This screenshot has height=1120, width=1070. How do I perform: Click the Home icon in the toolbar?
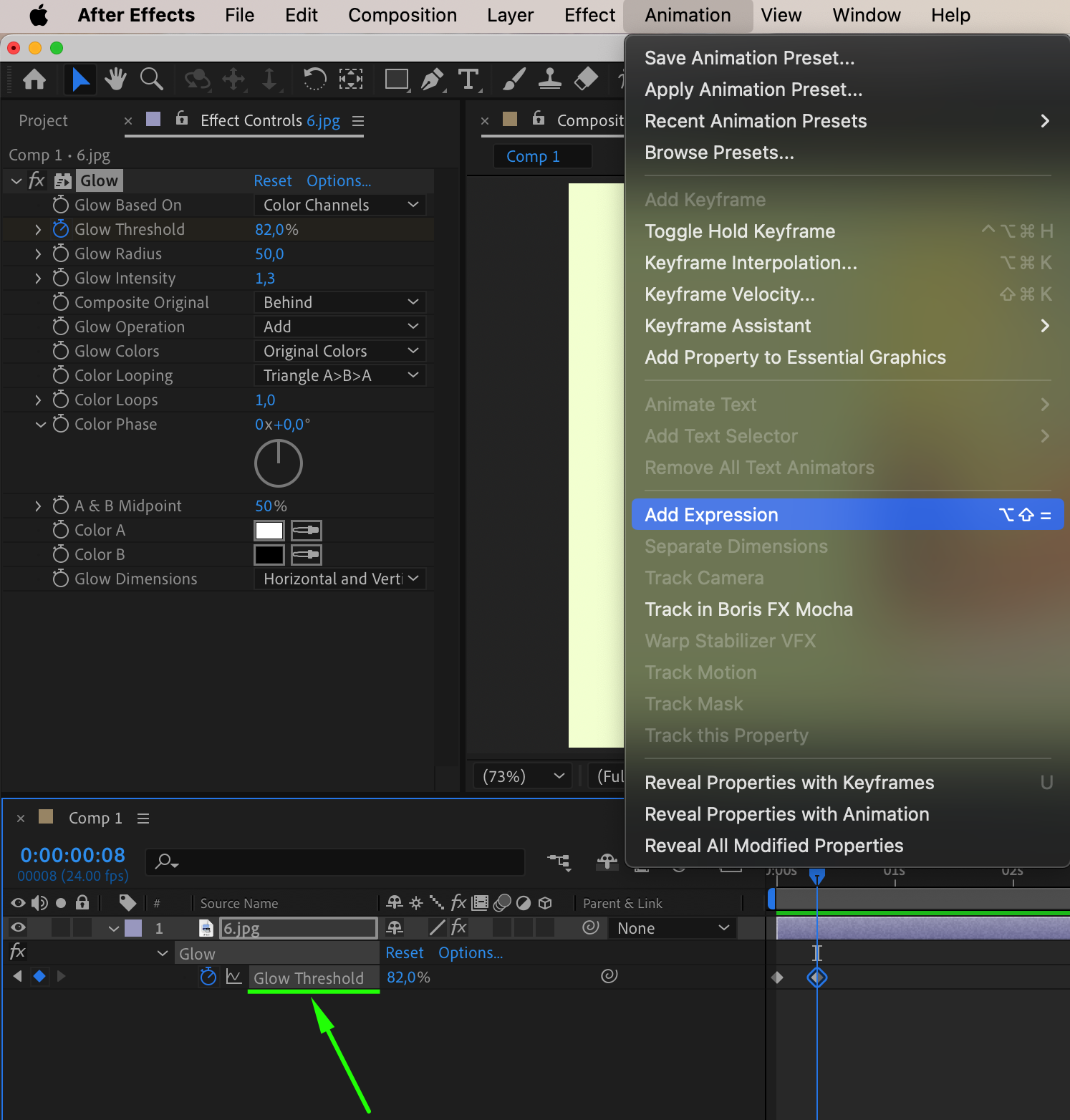34,79
